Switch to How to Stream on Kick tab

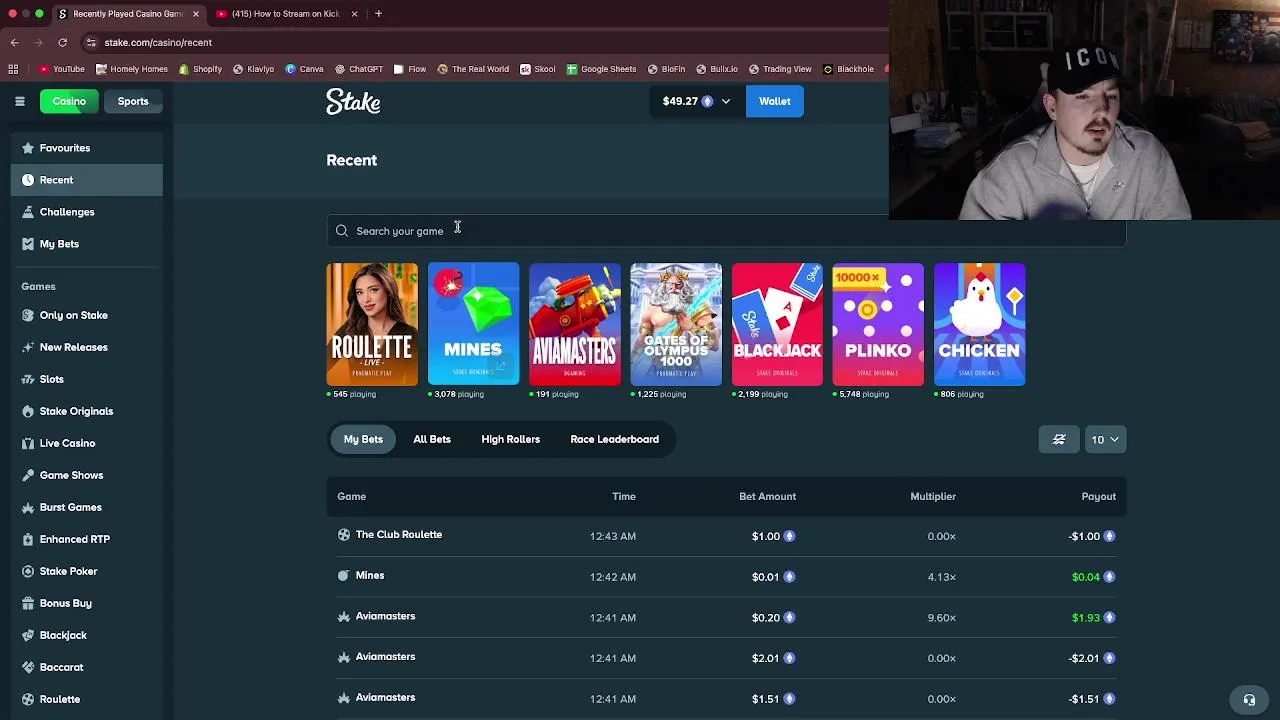click(x=286, y=14)
